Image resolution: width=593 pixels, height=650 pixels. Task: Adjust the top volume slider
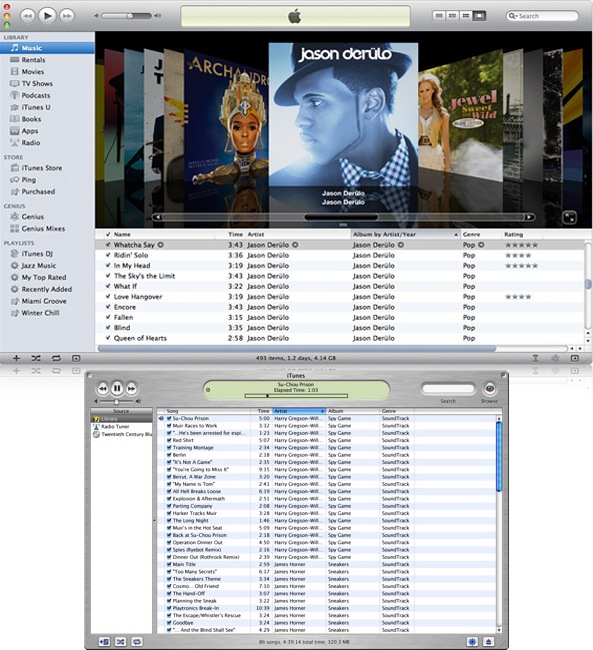[x=127, y=16]
